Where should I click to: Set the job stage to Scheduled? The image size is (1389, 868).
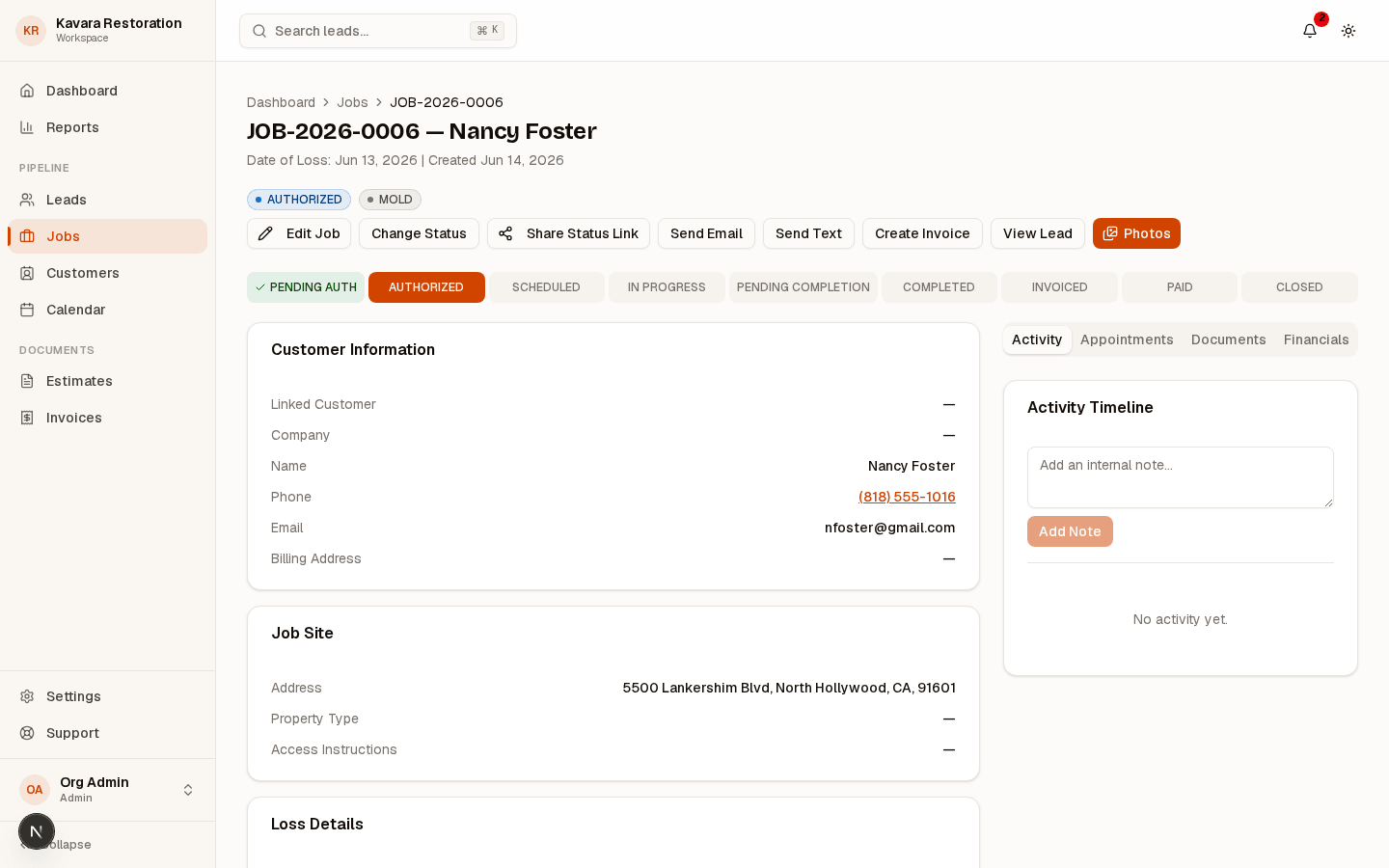(x=546, y=287)
